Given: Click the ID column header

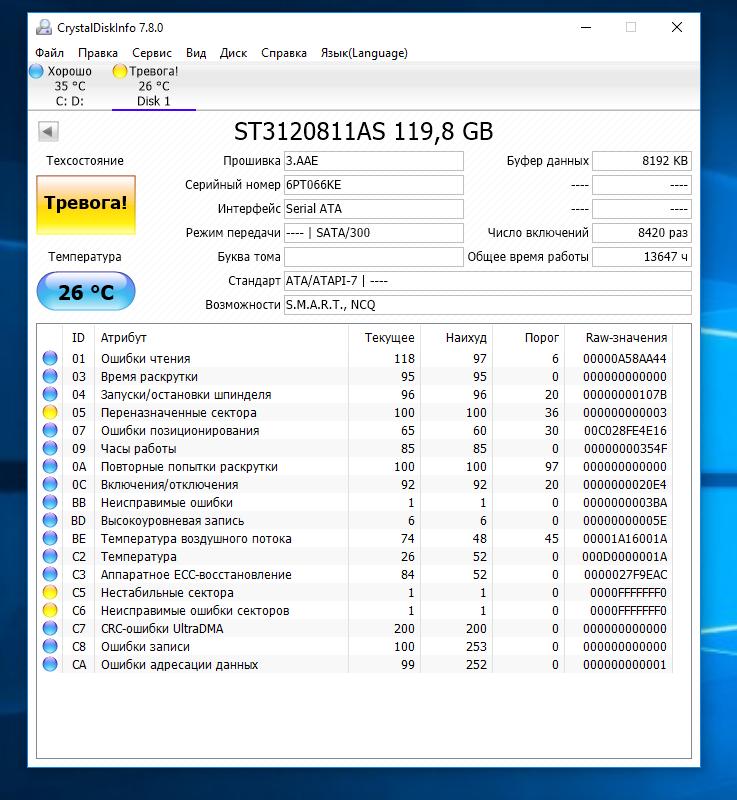Looking at the screenshot, I should point(78,337).
